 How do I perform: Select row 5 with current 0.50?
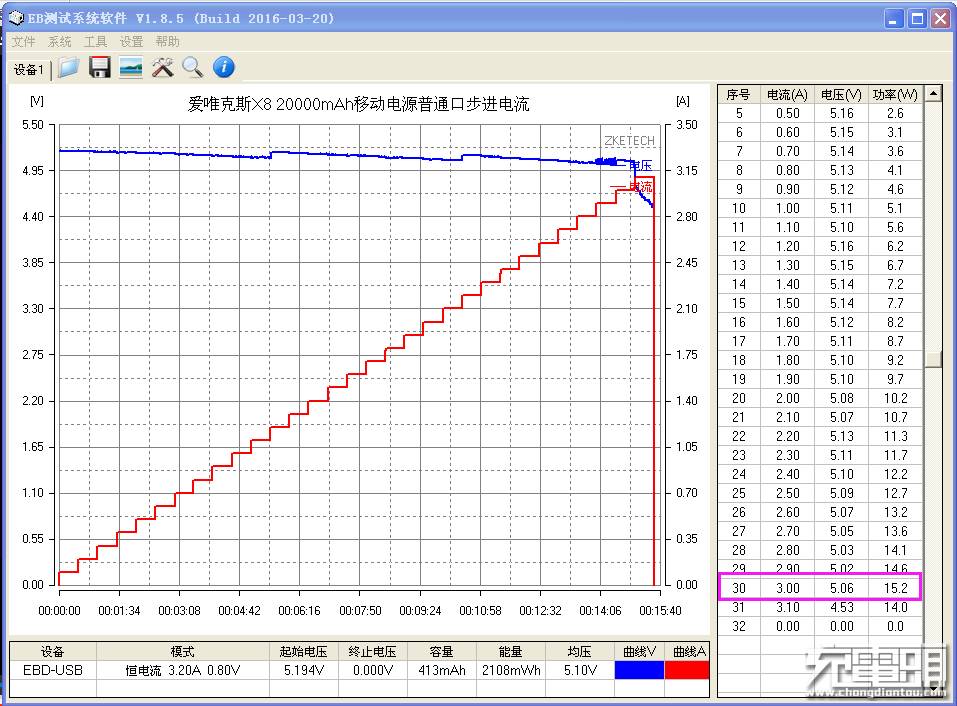point(820,113)
